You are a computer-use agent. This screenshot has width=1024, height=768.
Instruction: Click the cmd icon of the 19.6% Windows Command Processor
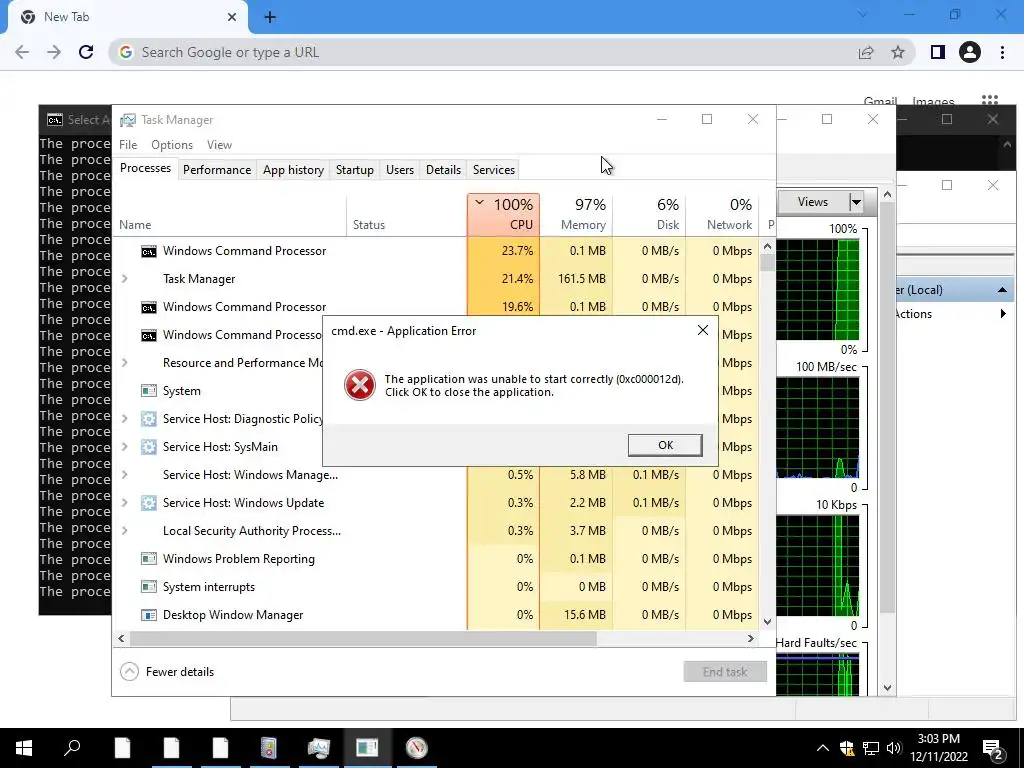pyautogui.click(x=149, y=308)
